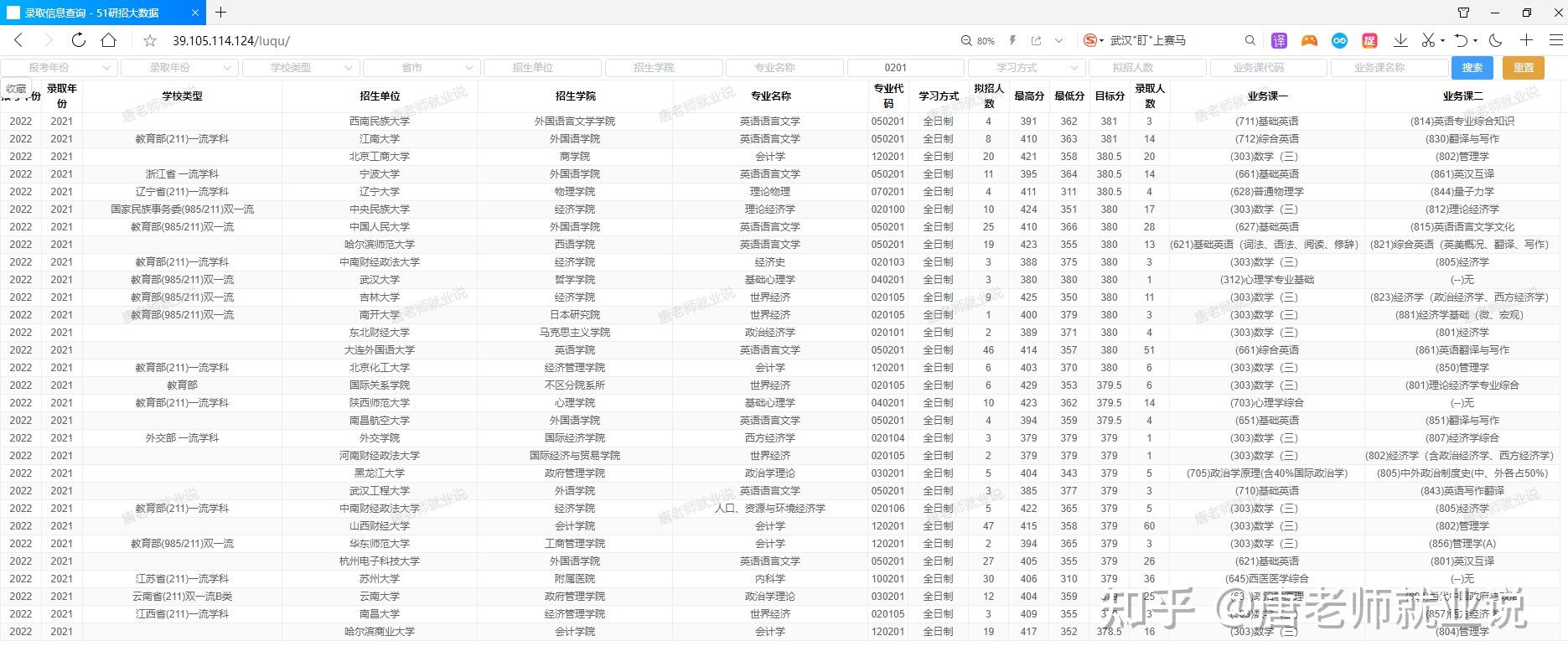The width and height of the screenshot is (1568, 672).
Task: Expand the 学校类型 dropdown filter
Action: (x=301, y=68)
